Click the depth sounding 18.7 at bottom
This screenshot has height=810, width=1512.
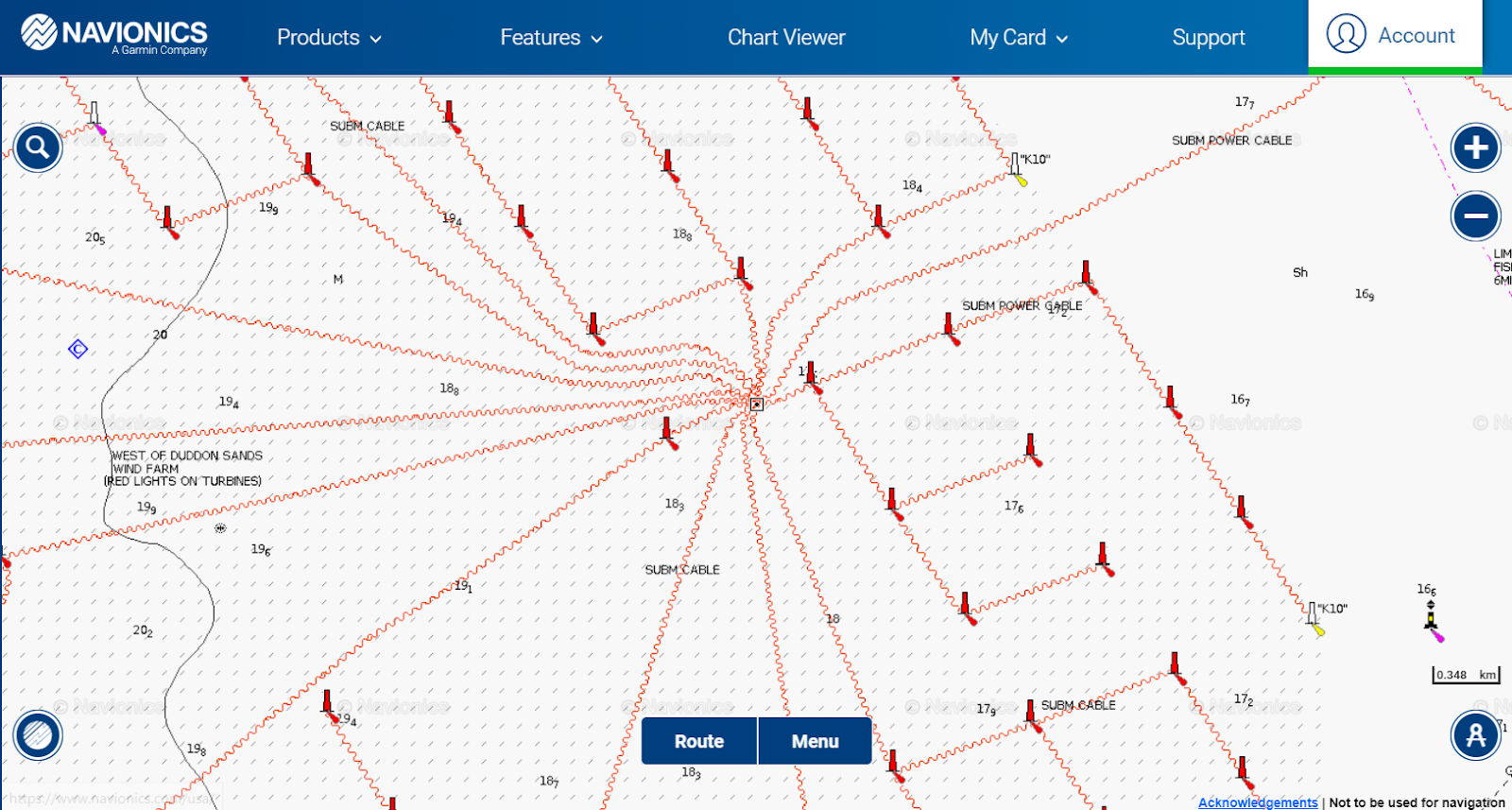tap(549, 782)
